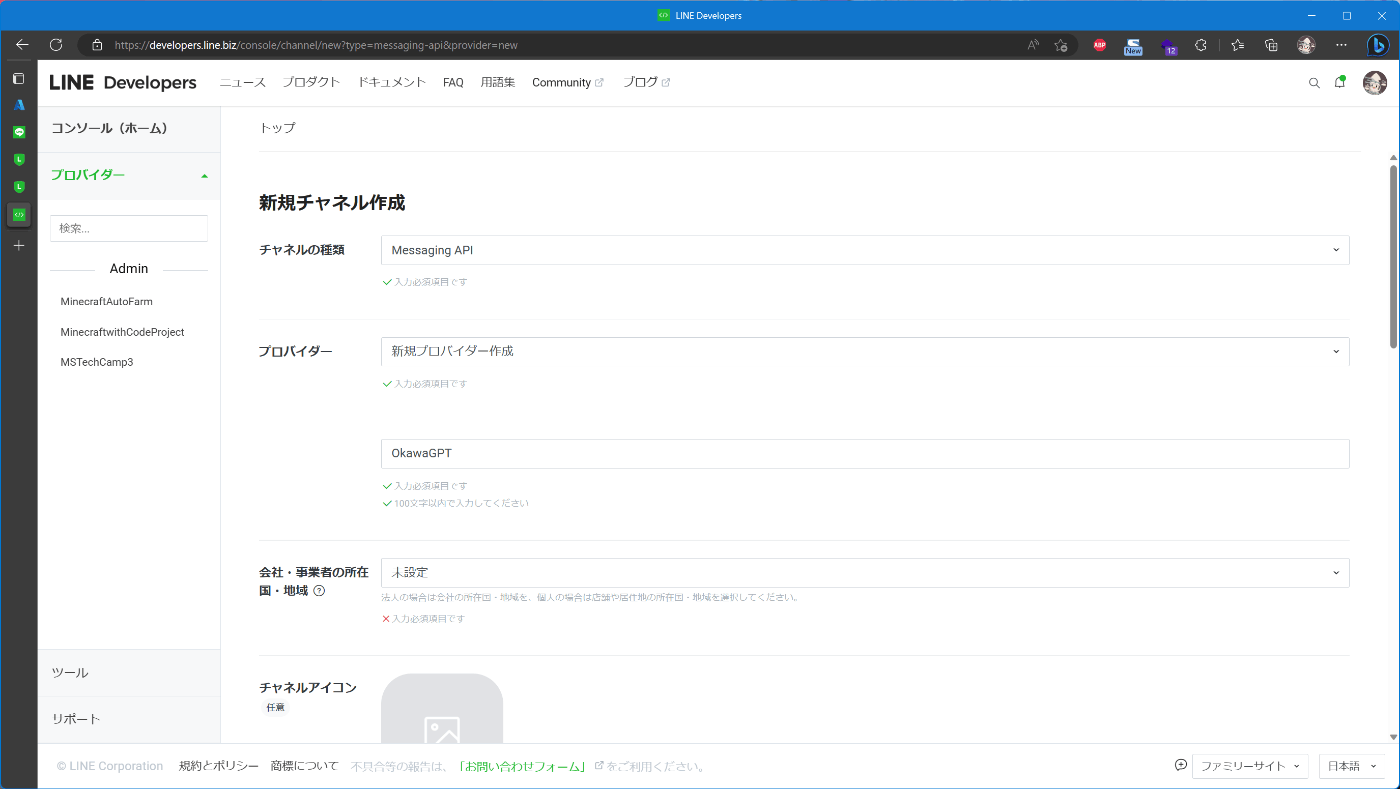The width and height of the screenshot is (1400, 789).
Task: Open 規約とポリシー in the footer
Action: coord(218,766)
